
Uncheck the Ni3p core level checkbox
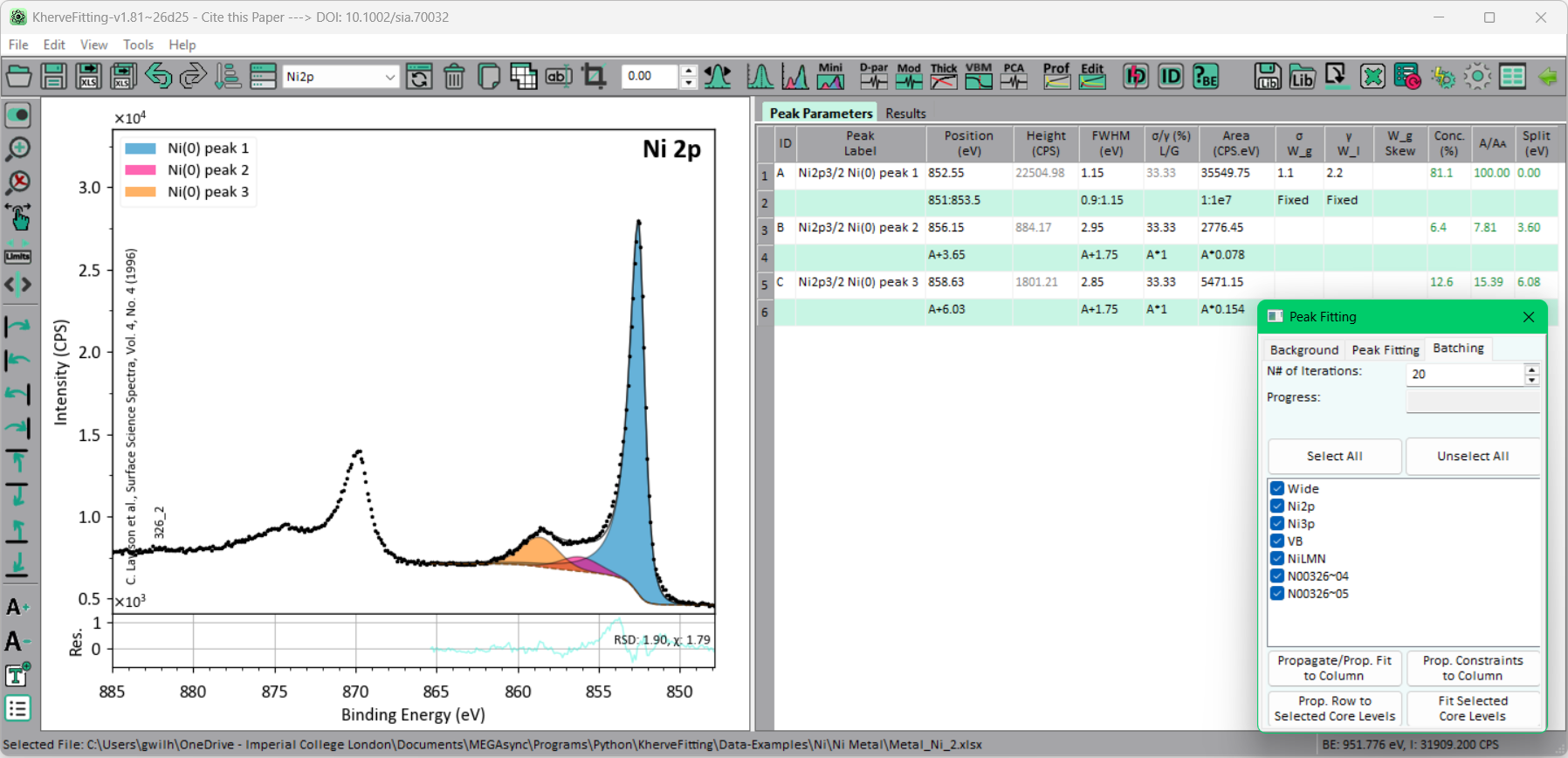pyautogui.click(x=1277, y=524)
